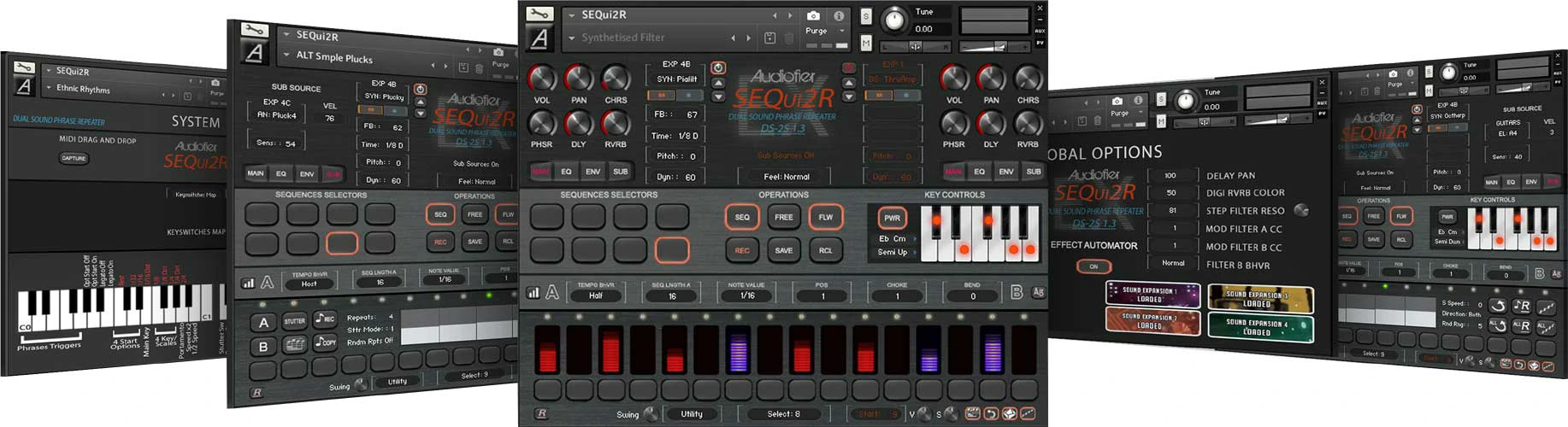Image resolution: width=1568 pixels, height=427 pixels.
Task: Toggle the PWR button in Key Controls
Action: (892, 218)
